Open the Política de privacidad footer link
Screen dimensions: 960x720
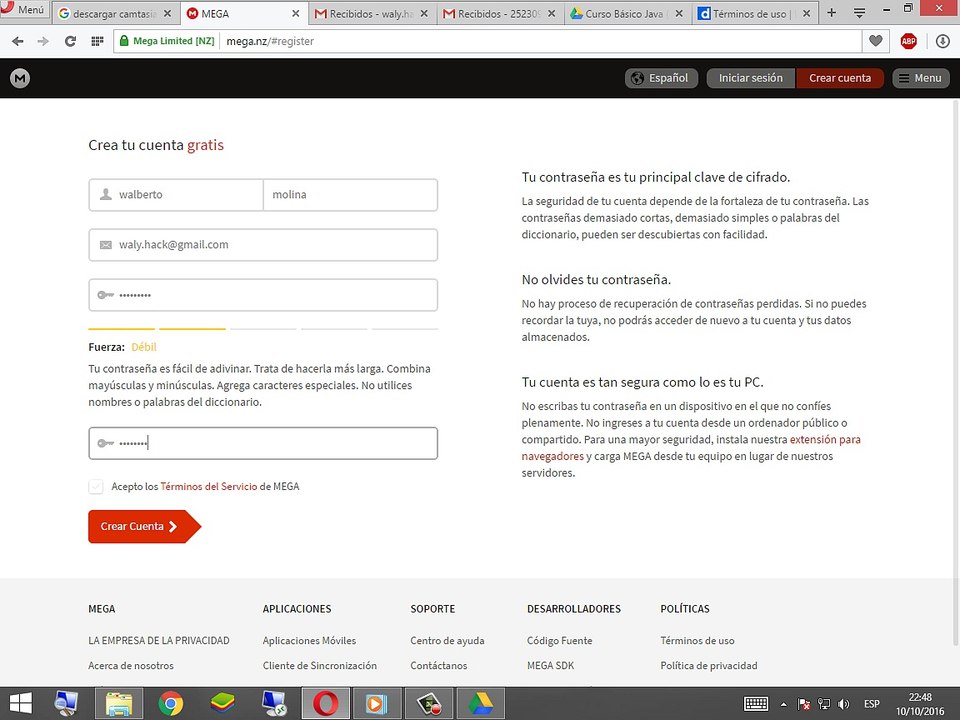tap(708, 666)
